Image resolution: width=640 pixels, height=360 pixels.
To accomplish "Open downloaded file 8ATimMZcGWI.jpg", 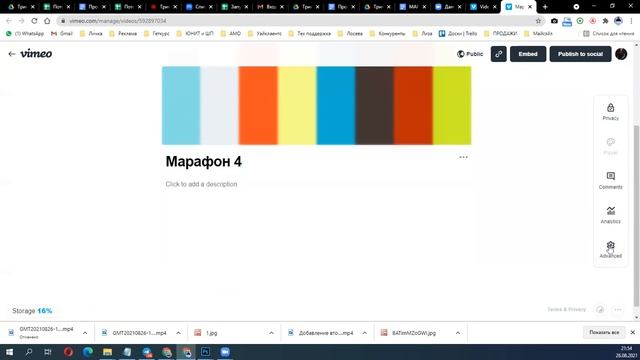I will point(409,333).
